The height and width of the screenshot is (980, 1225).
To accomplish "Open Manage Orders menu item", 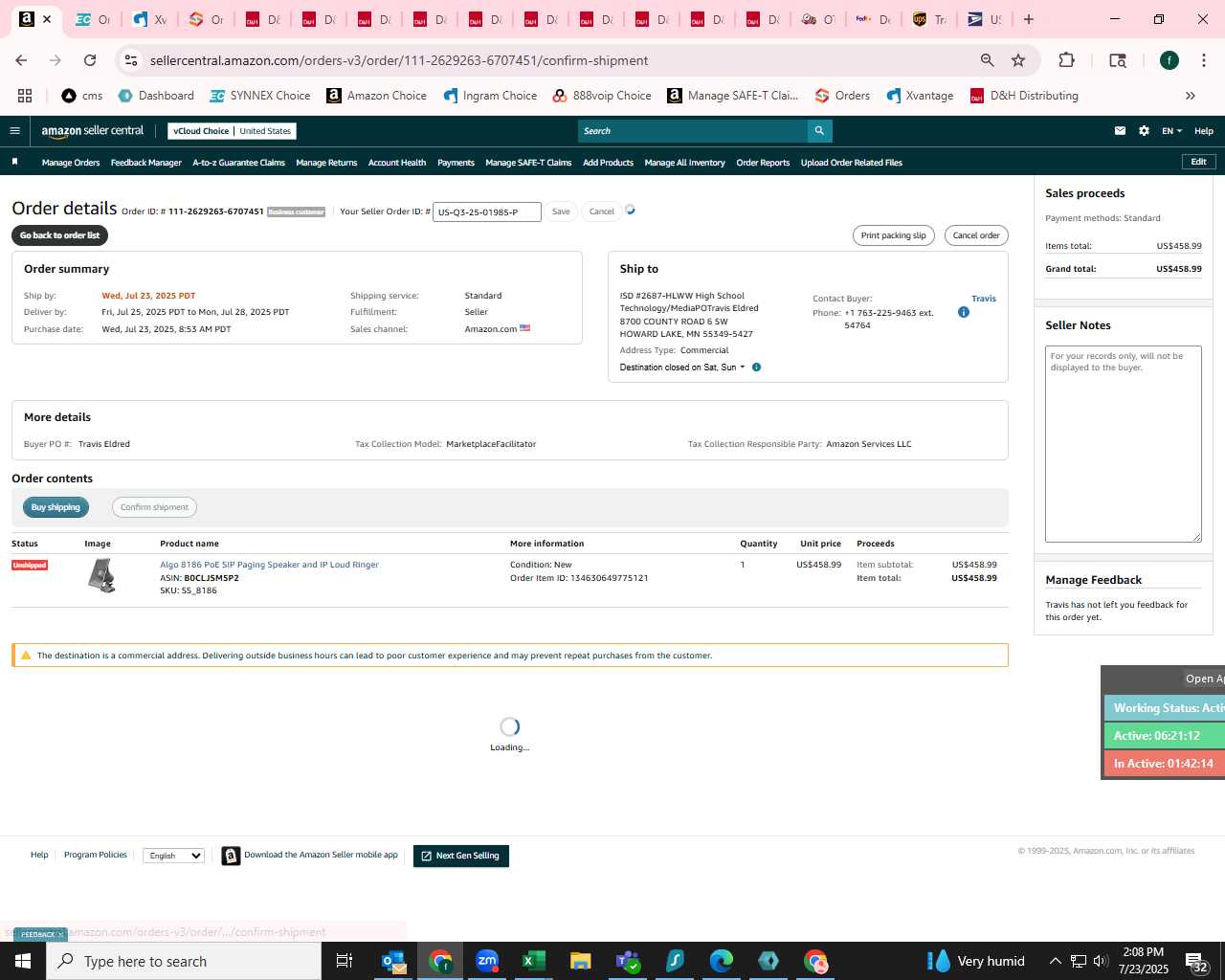I will pos(71,163).
